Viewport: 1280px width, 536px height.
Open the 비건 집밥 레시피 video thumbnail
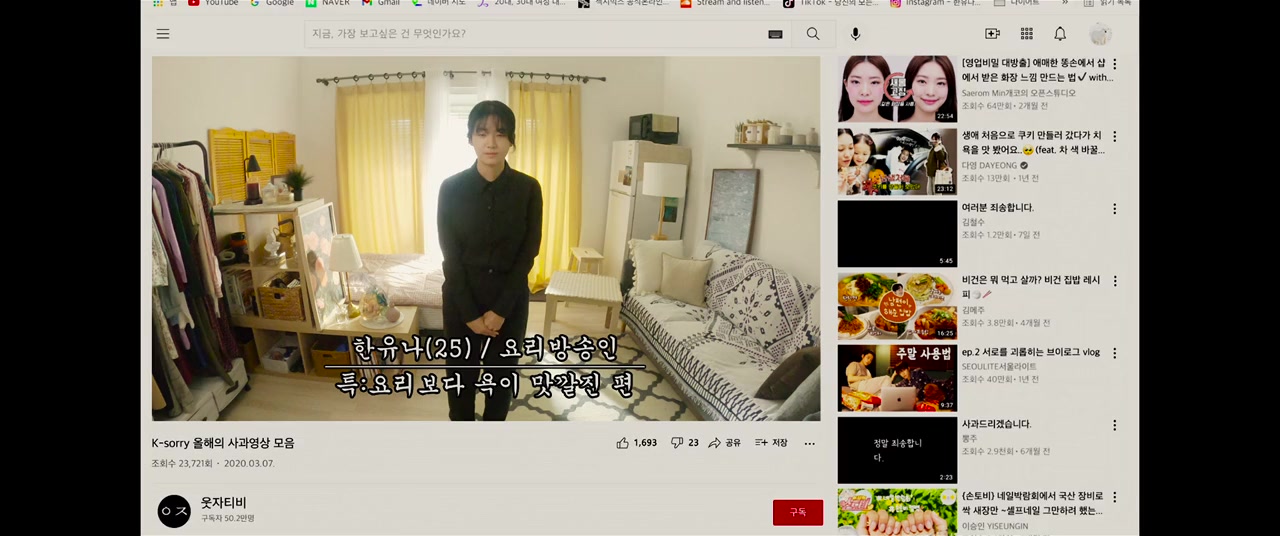897,306
